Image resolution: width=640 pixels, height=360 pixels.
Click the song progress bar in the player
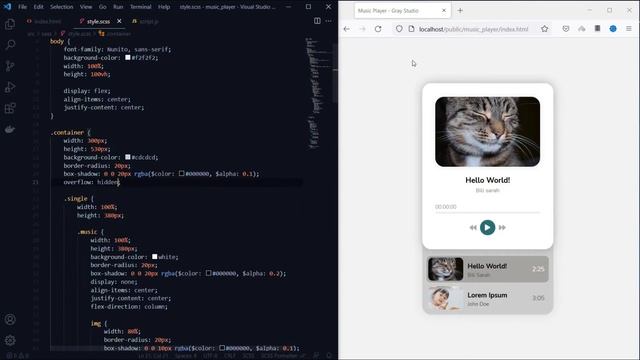[x=487, y=213]
